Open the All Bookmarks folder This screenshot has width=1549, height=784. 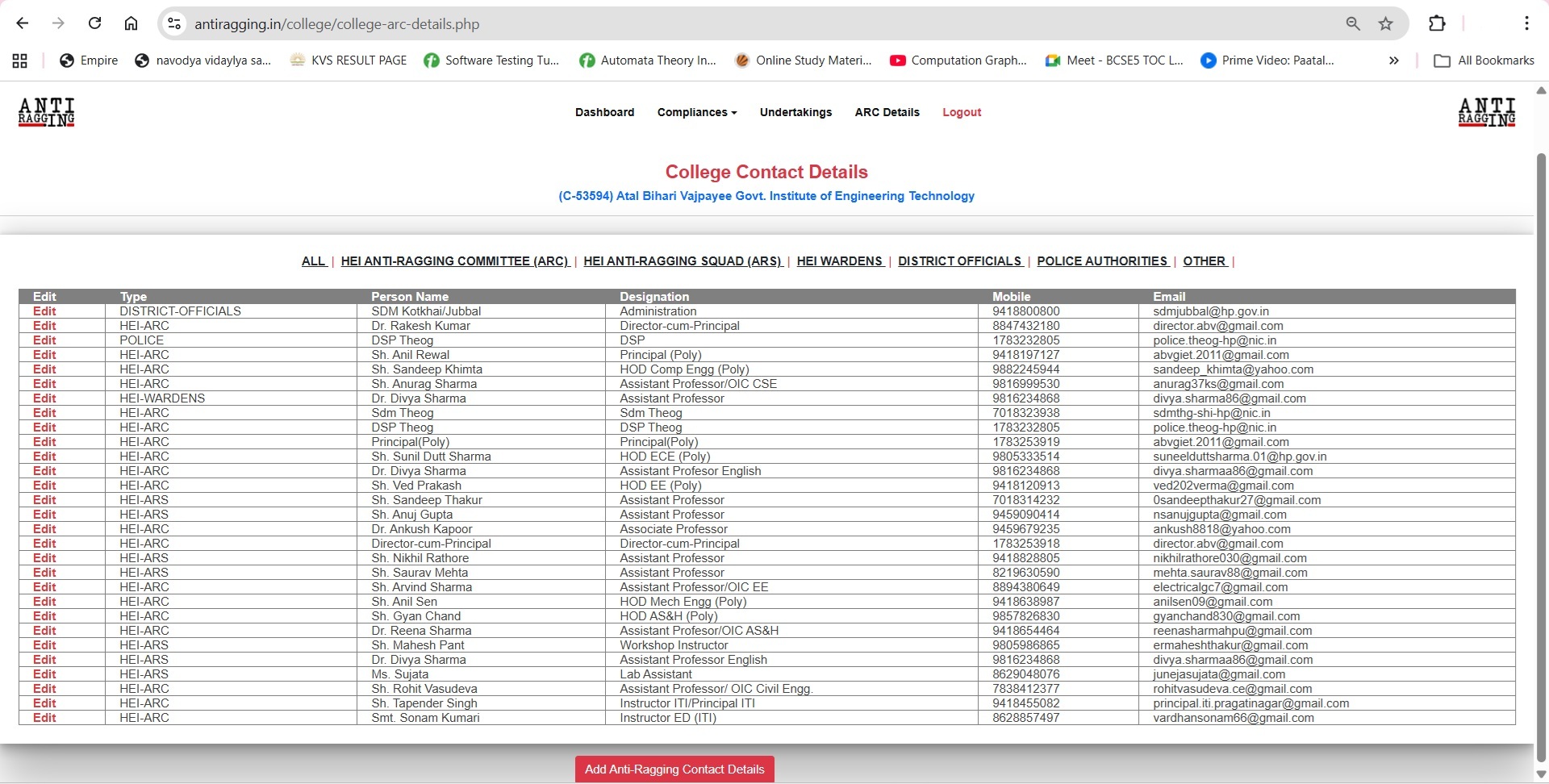click(1484, 60)
